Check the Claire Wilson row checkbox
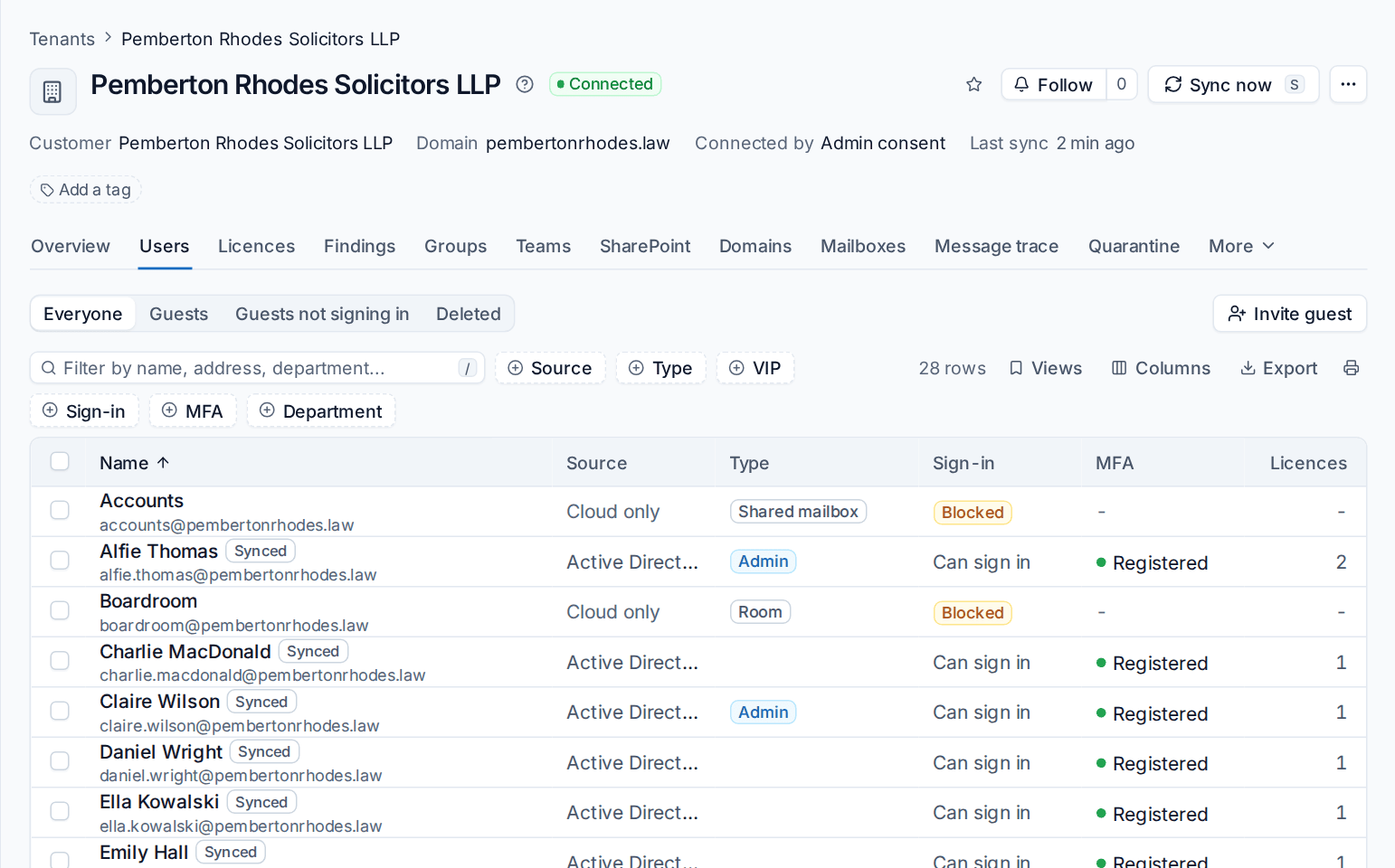1395x868 pixels. (x=60, y=712)
